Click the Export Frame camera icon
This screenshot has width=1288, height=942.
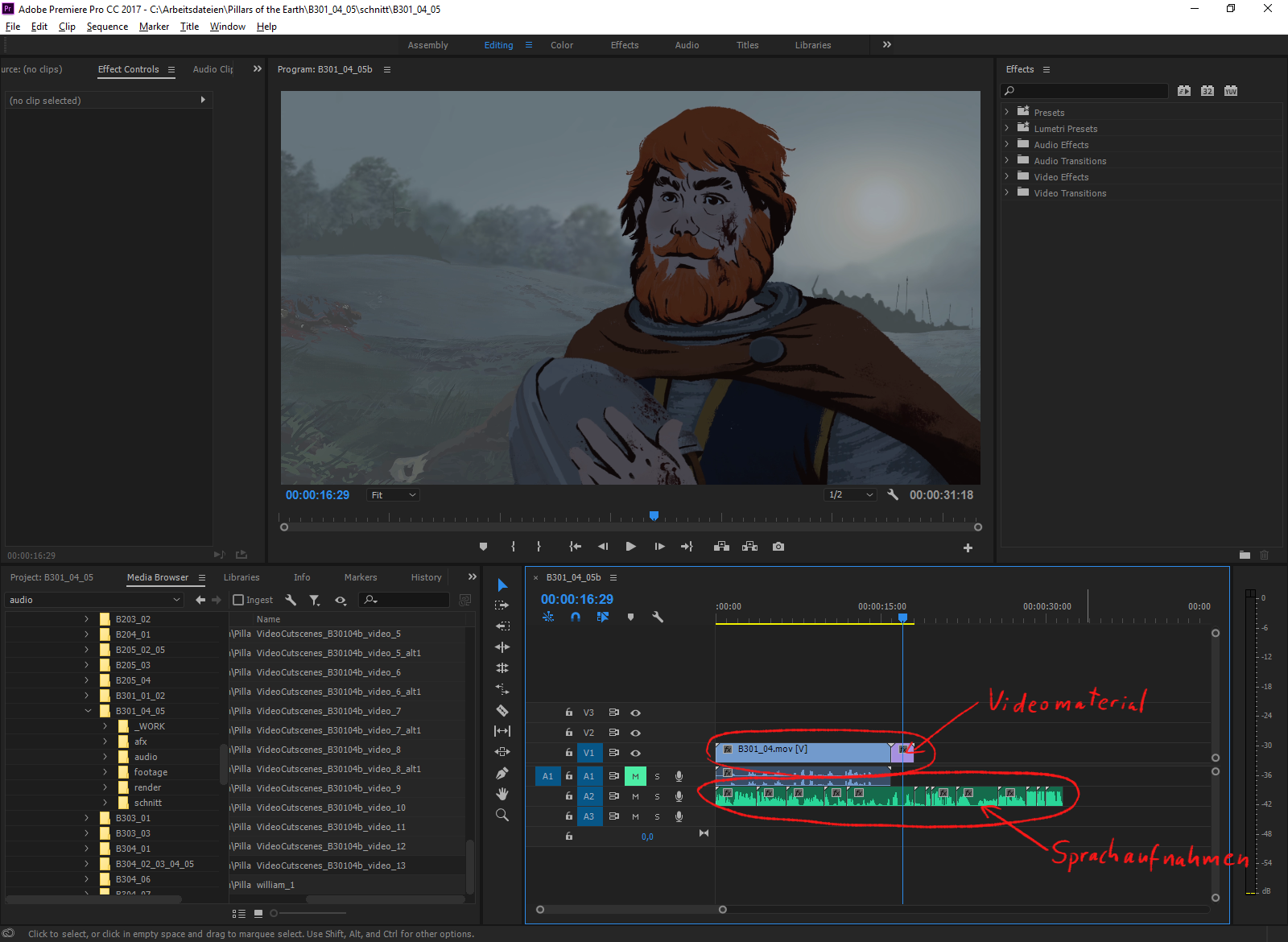coord(778,547)
